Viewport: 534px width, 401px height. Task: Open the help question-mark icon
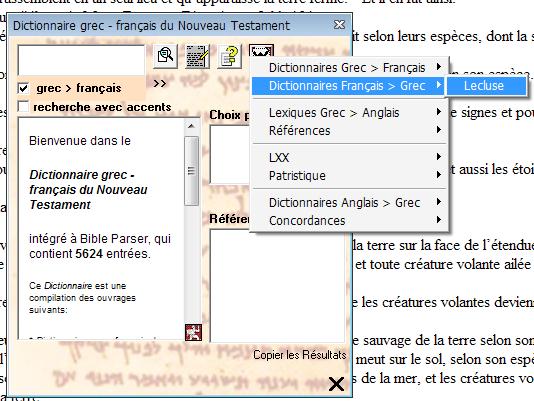coord(230,56)
